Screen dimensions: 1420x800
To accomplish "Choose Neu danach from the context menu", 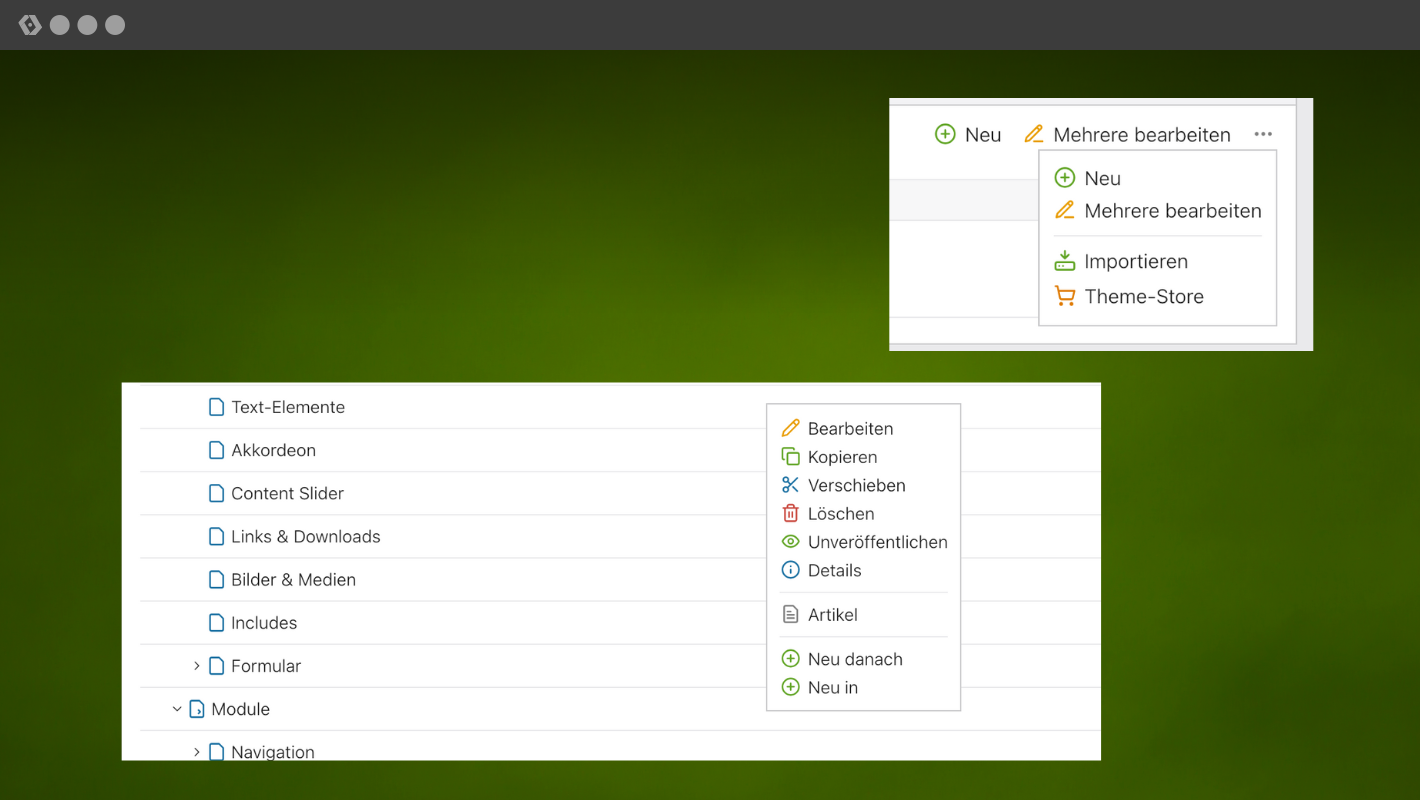I will coord(854,659).
